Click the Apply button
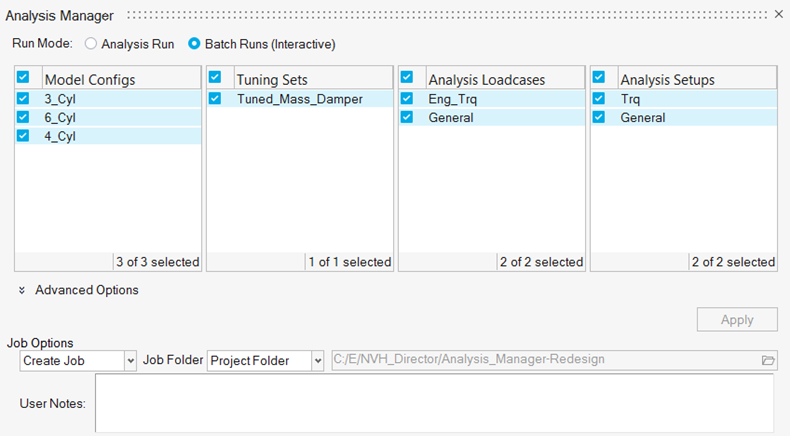Screen dimensions: 790x436 737,320
